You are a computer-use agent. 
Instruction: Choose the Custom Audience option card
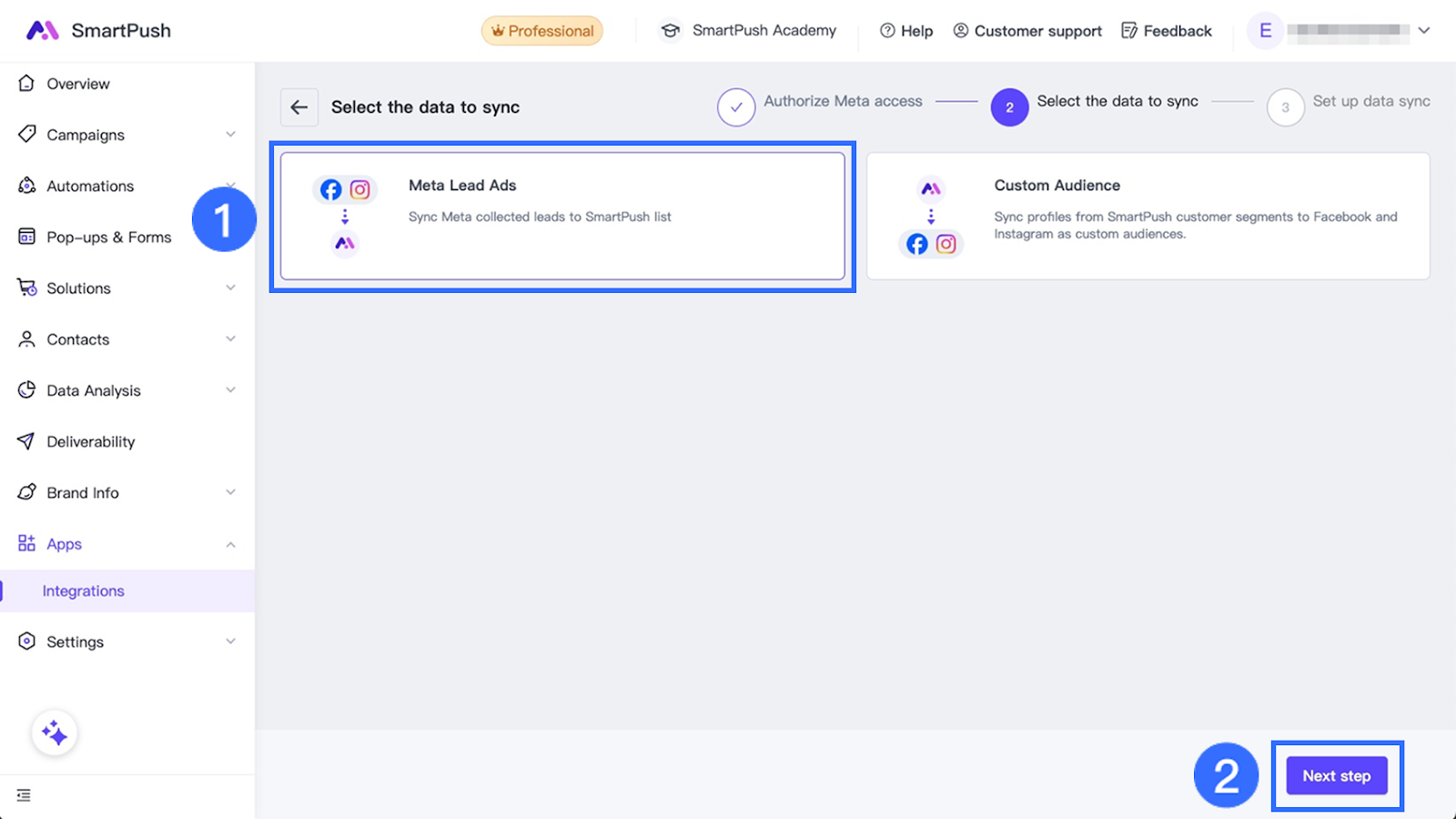(x=1148, y=217)
